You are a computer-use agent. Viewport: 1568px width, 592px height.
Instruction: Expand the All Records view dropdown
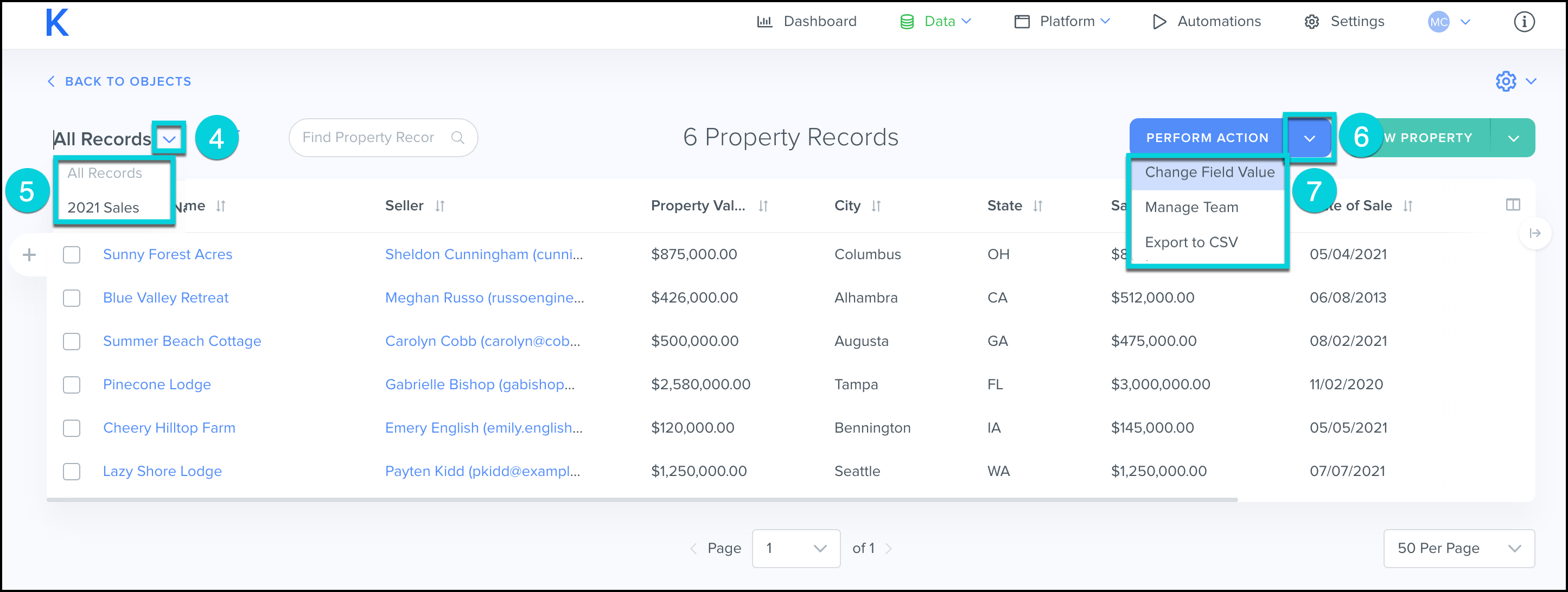coord(169,139)
